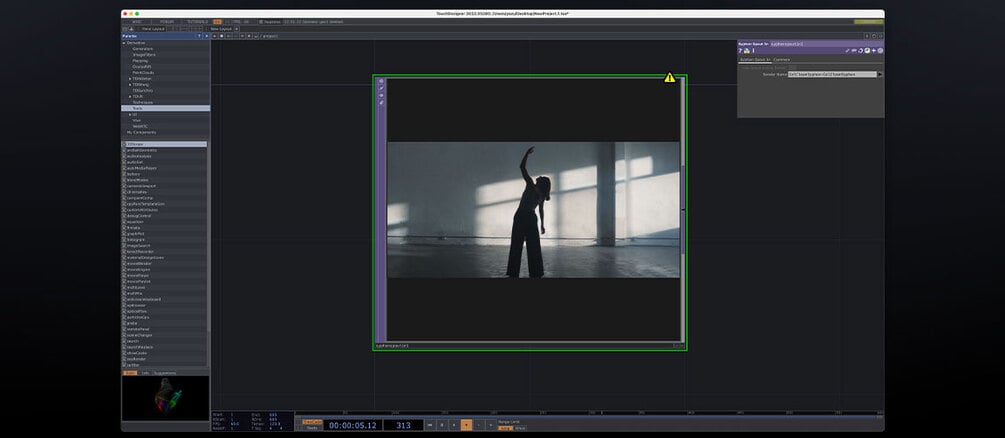The height and width of the screenshot is (438, 1005).
Task: Toggle Use Spout Active Sender parameter
Action: coord(792,67)
